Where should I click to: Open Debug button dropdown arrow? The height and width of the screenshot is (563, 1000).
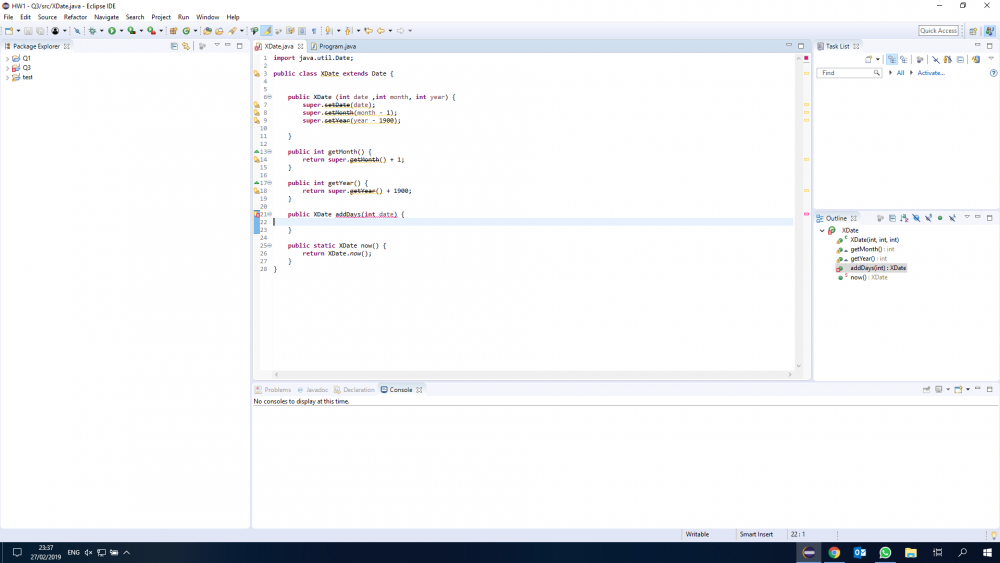[x=101, y=31]
